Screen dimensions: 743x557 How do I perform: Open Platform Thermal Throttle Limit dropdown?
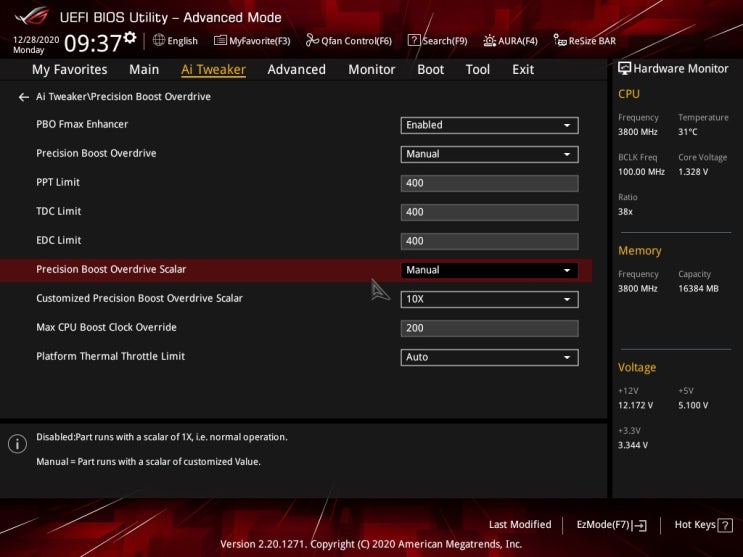point(489,357)
